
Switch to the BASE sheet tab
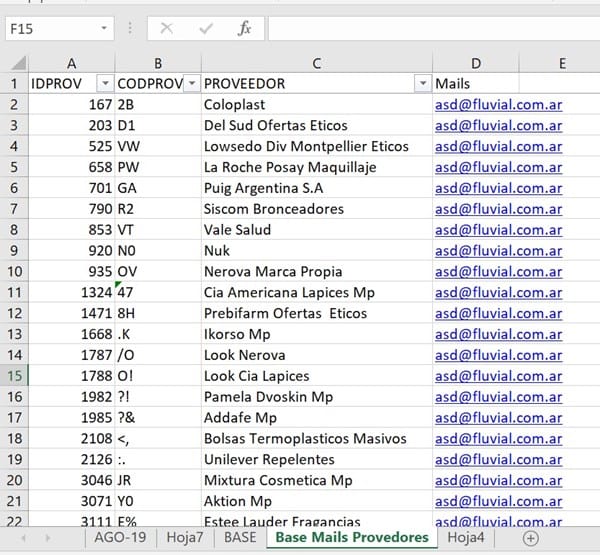point(240,537)
